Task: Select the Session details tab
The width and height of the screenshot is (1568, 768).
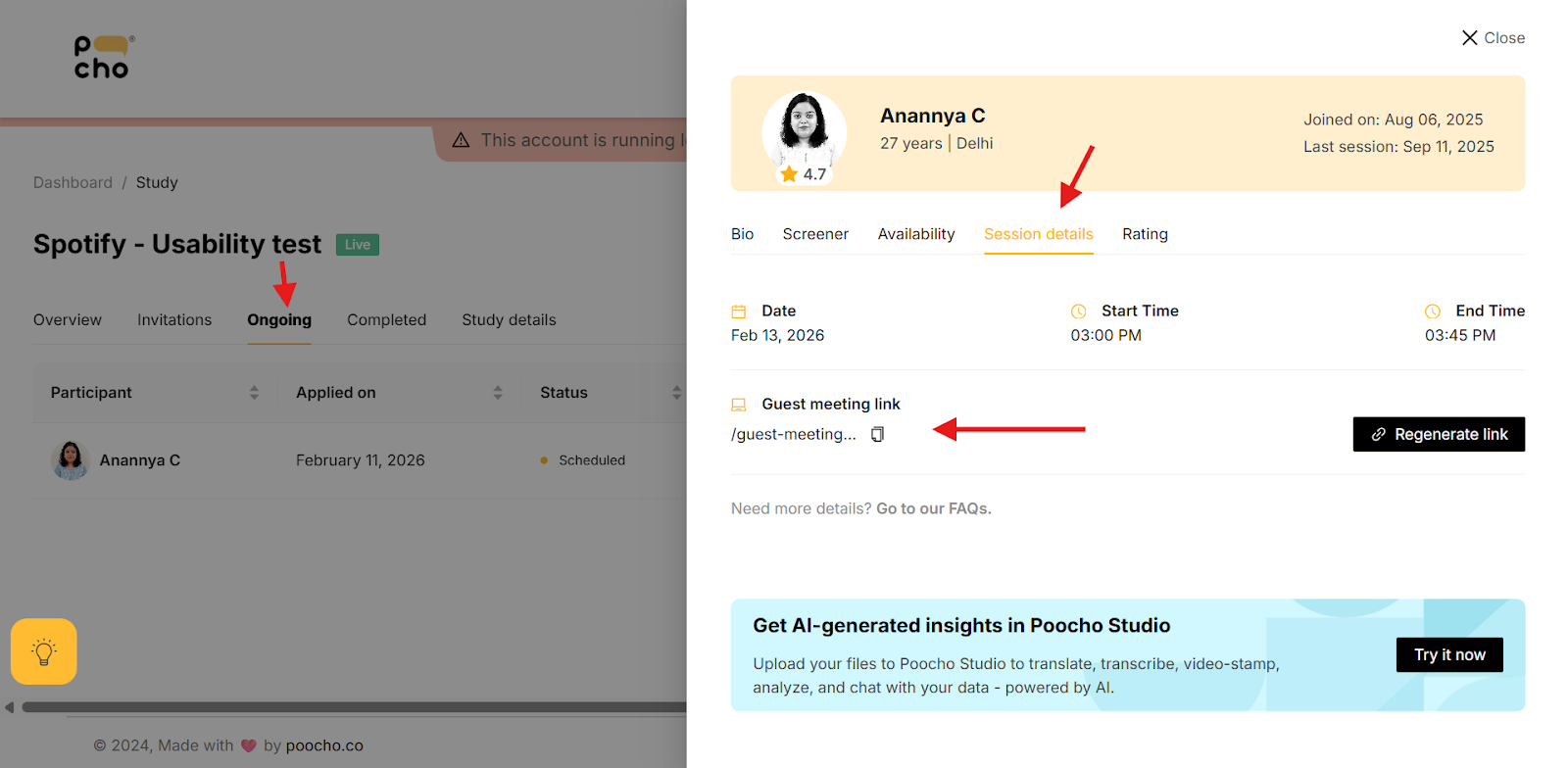Action: pos(1039,234)
